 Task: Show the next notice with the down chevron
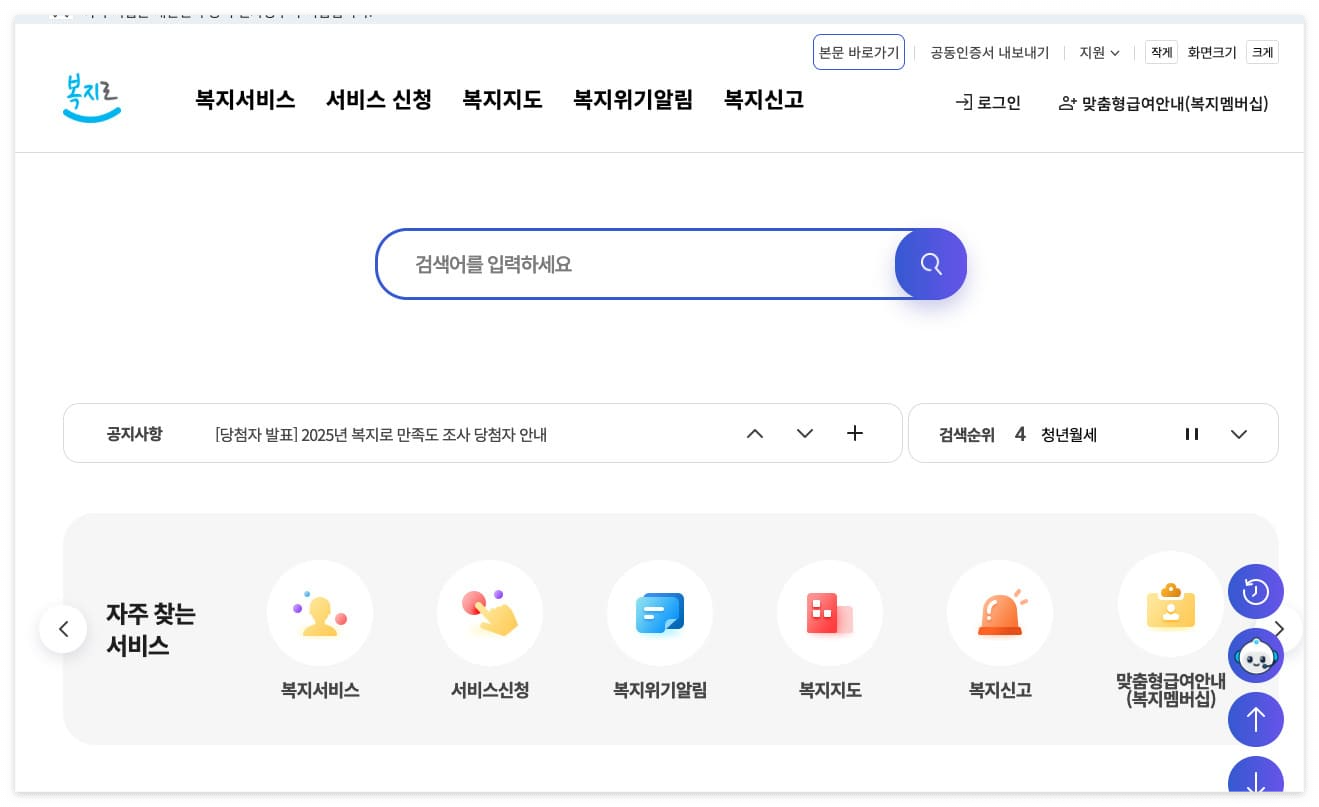pyautogui.click(x=805, y=433)
